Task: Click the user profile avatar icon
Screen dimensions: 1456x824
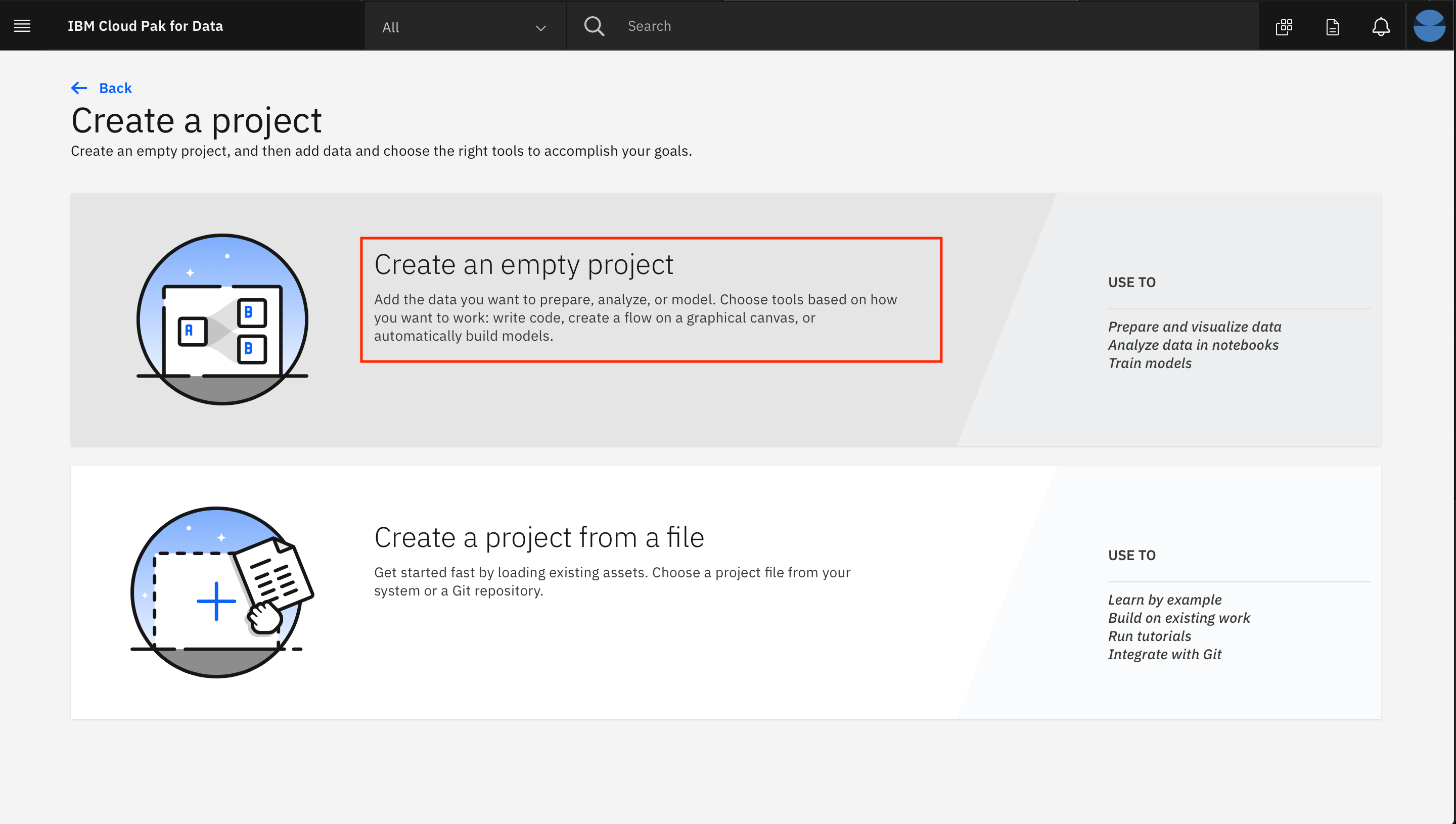Action: (1430, 25)
